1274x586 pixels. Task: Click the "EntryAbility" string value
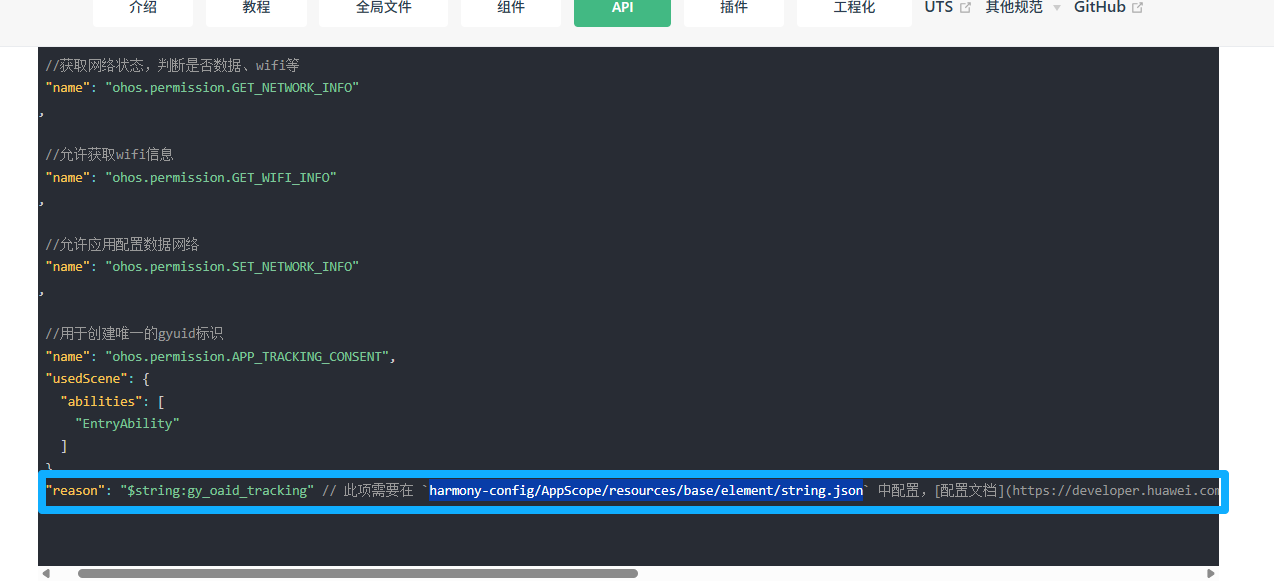[128, 423]
